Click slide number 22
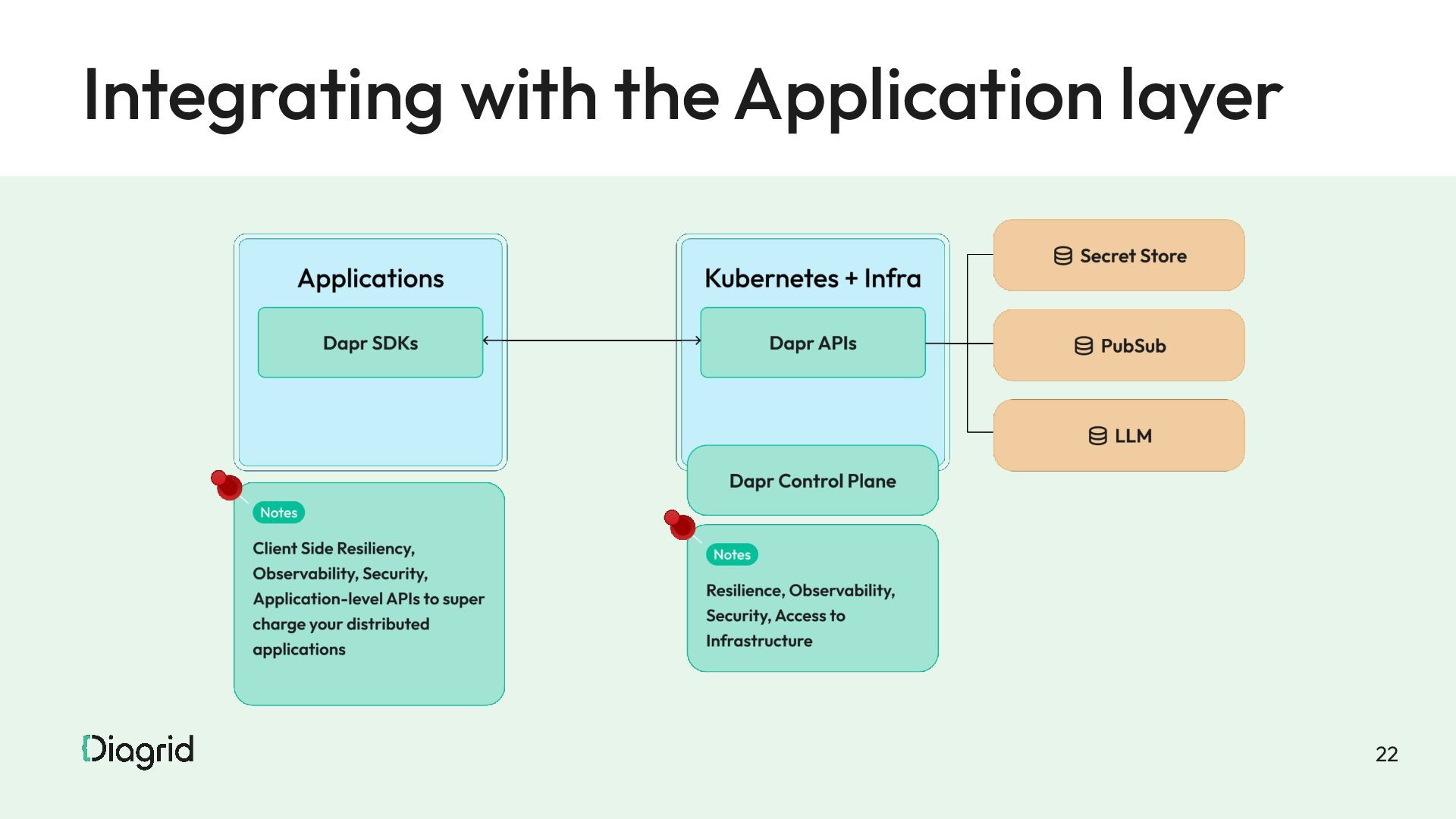 click(x=1386, y=754)
